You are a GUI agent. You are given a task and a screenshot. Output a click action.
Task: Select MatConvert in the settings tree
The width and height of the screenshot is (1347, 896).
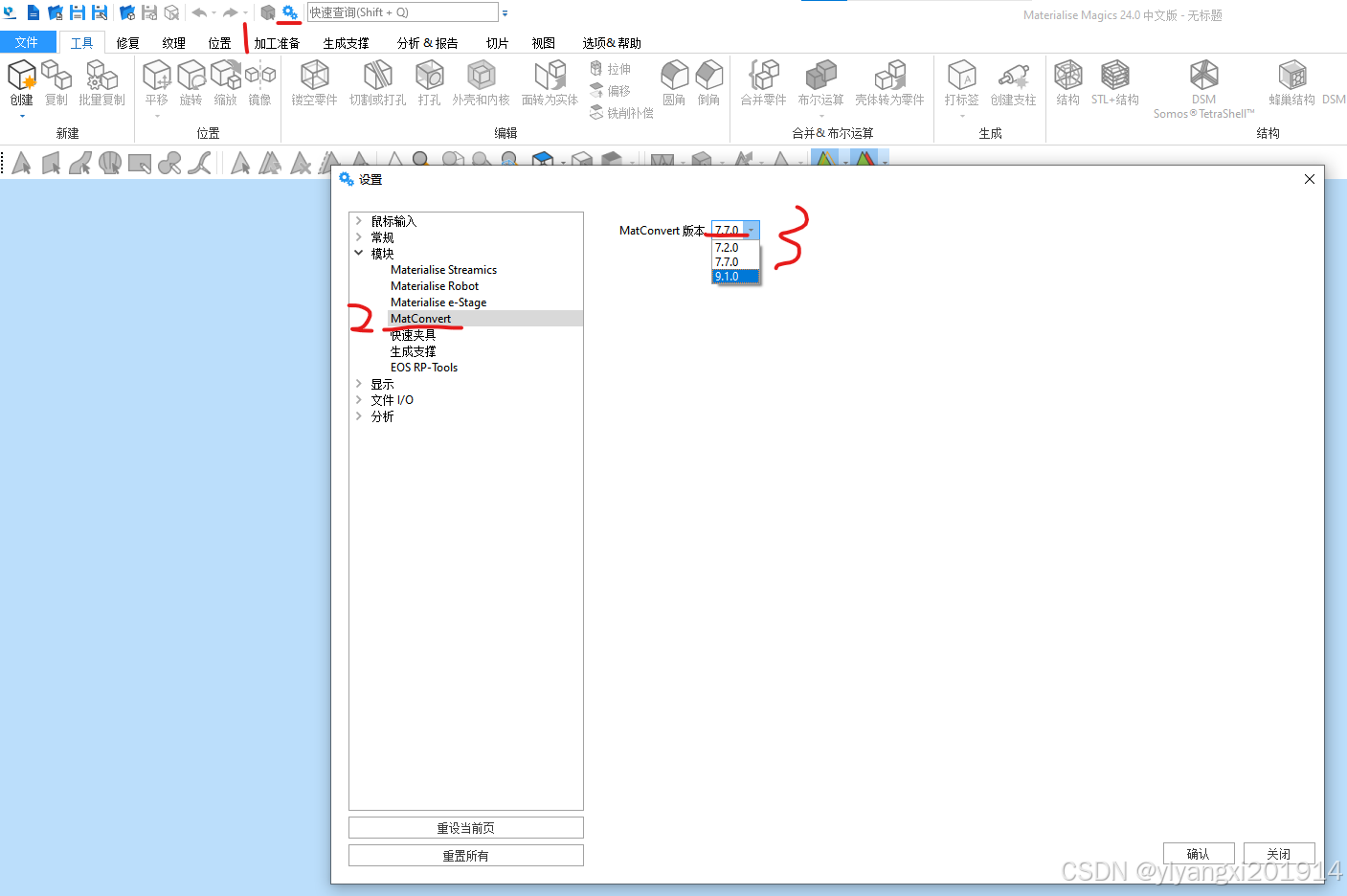[420, 319]
